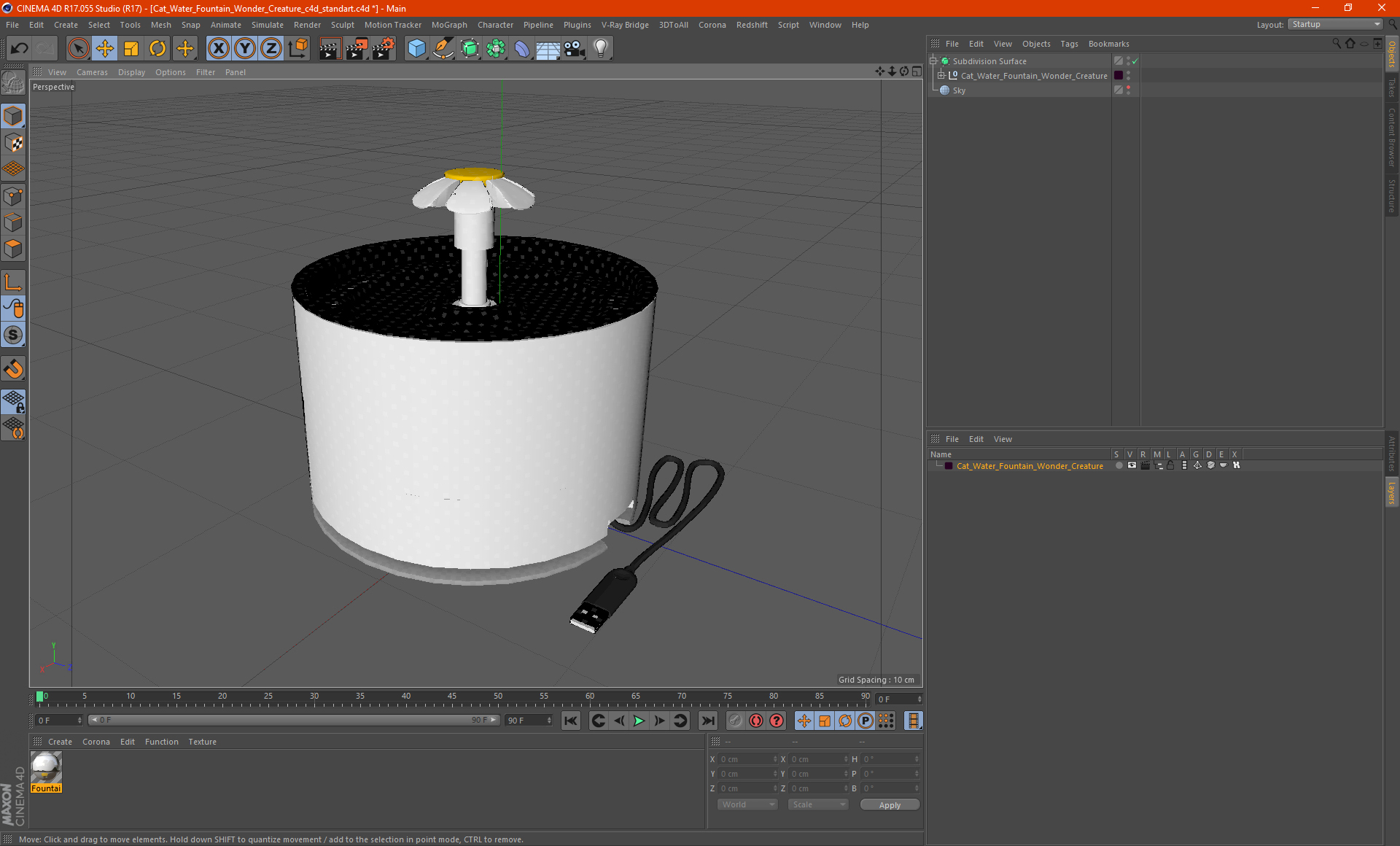Click frame 45 on the timeline ruler
This screenshot has height=846, width=1400.
(451, 697)
